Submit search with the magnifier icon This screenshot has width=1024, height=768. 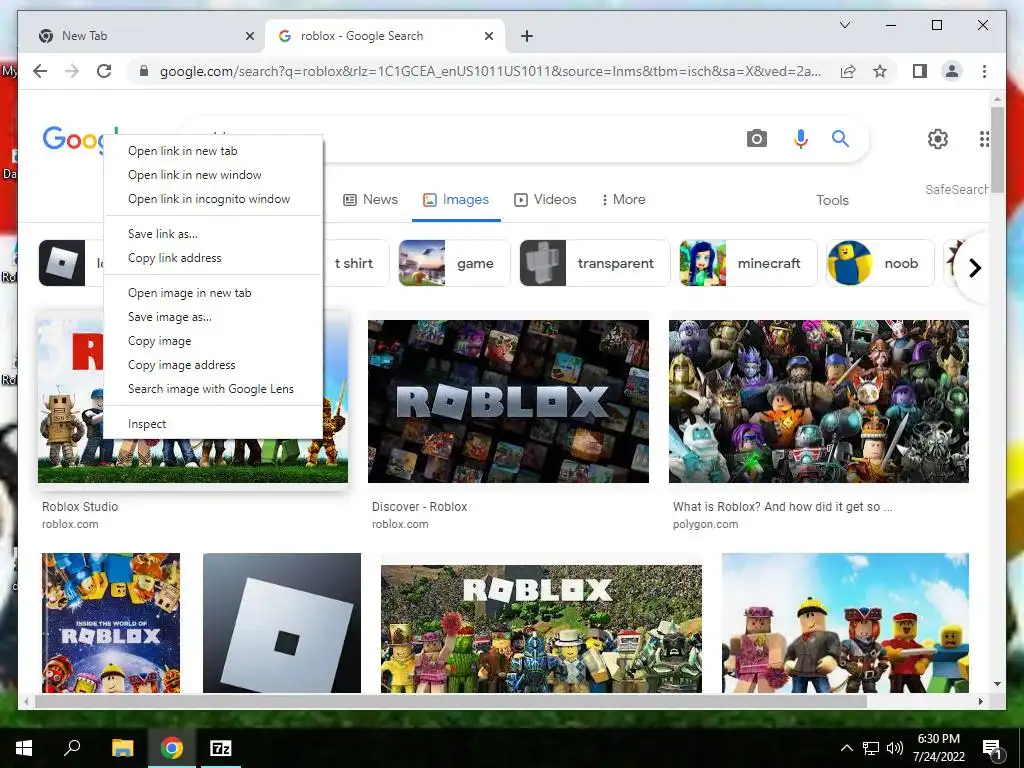(x=840, y=138)
